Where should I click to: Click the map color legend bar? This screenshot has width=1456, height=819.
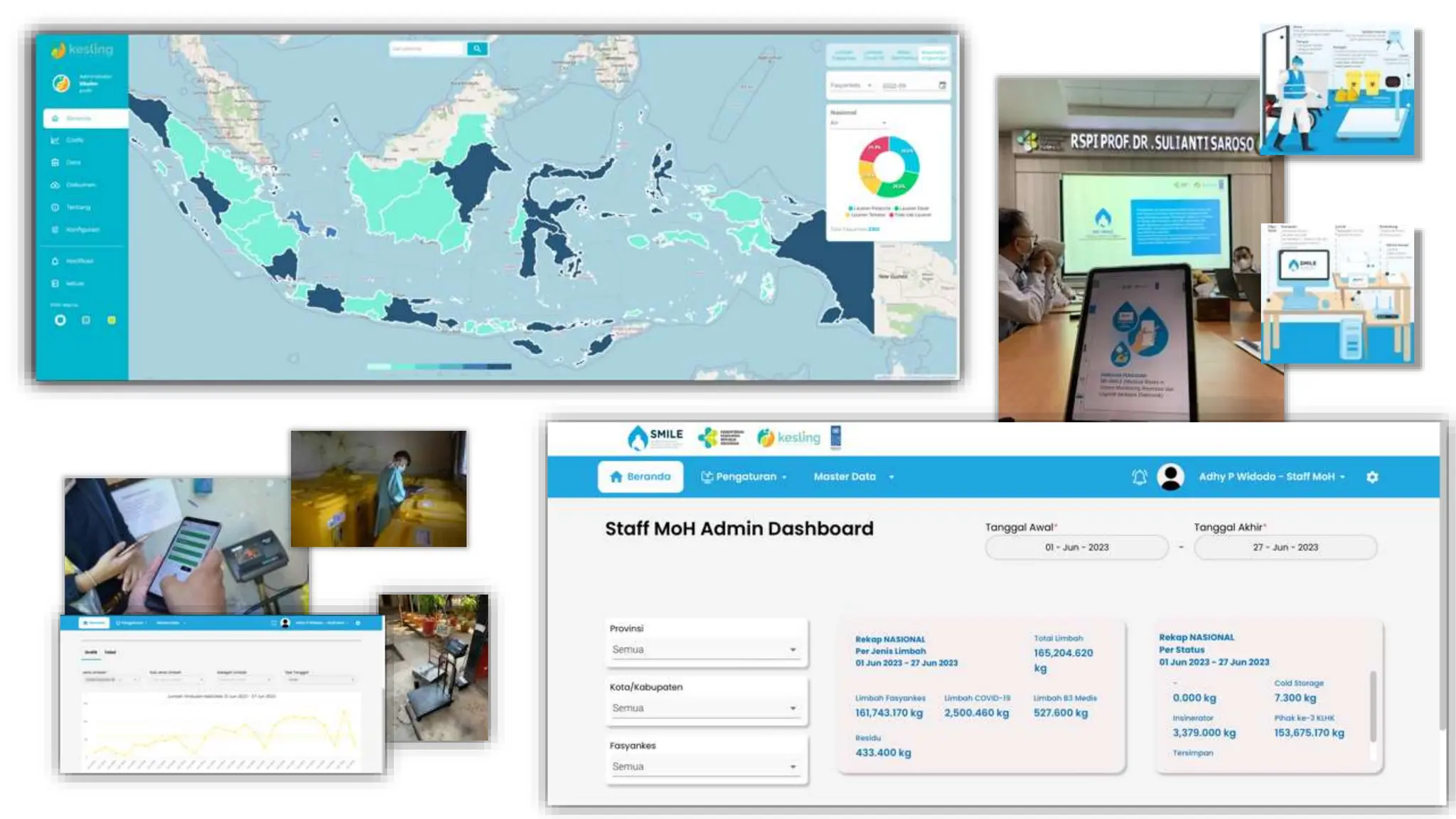pyautogui.click(x=439, y=366)
